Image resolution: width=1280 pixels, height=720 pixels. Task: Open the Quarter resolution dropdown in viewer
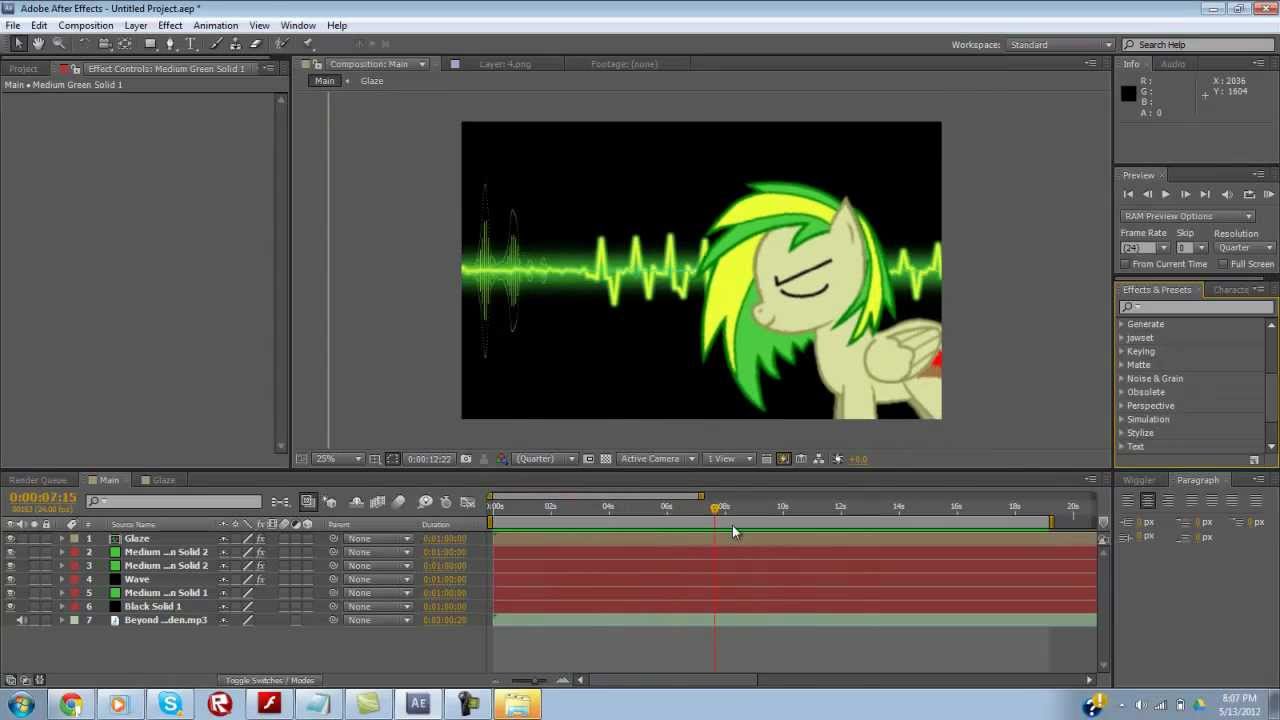(x=545, y=459)
